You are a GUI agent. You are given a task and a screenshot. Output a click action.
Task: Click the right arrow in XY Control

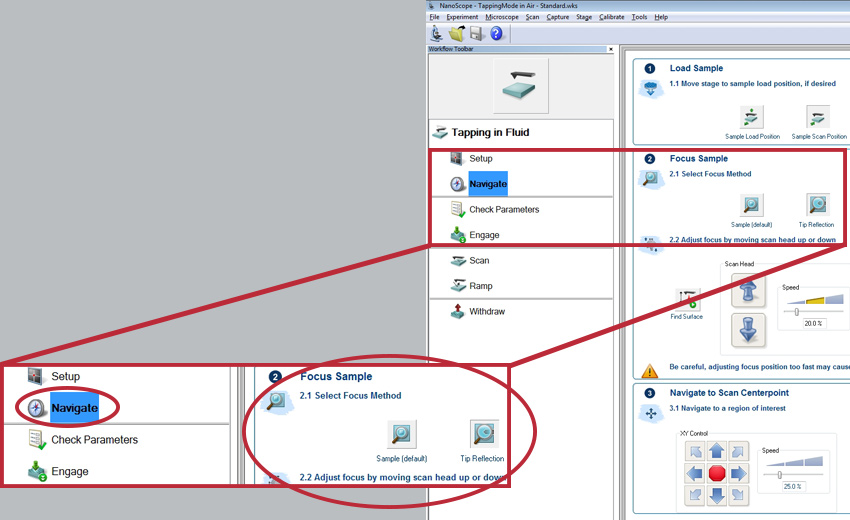(x=738, y=473)
